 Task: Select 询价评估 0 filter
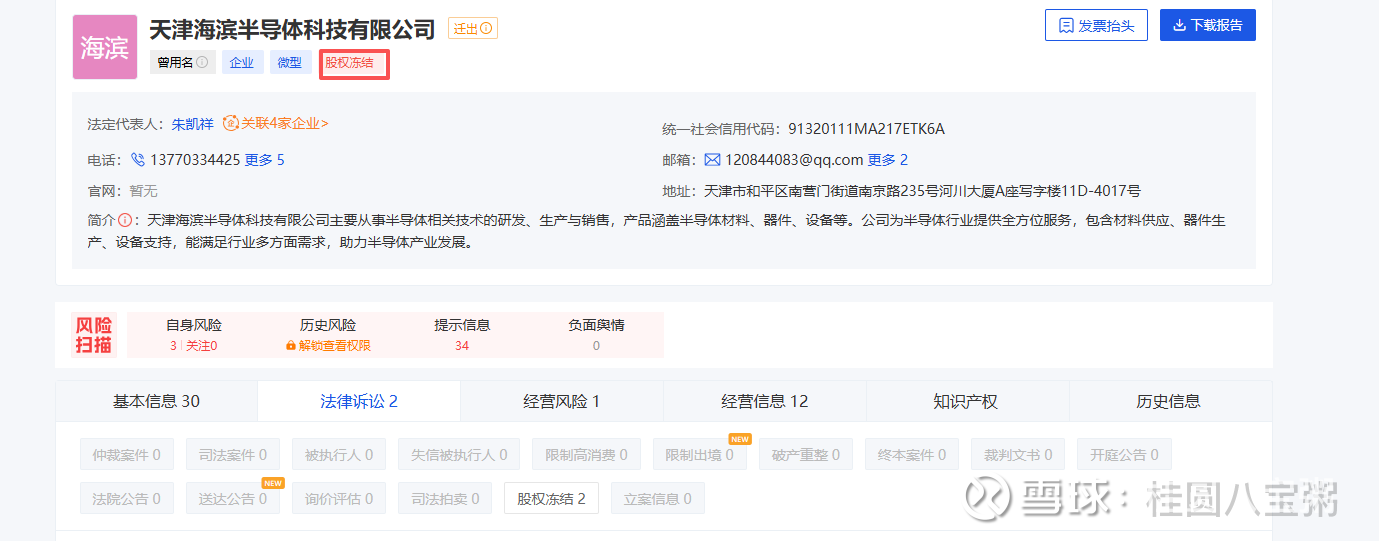339,498
